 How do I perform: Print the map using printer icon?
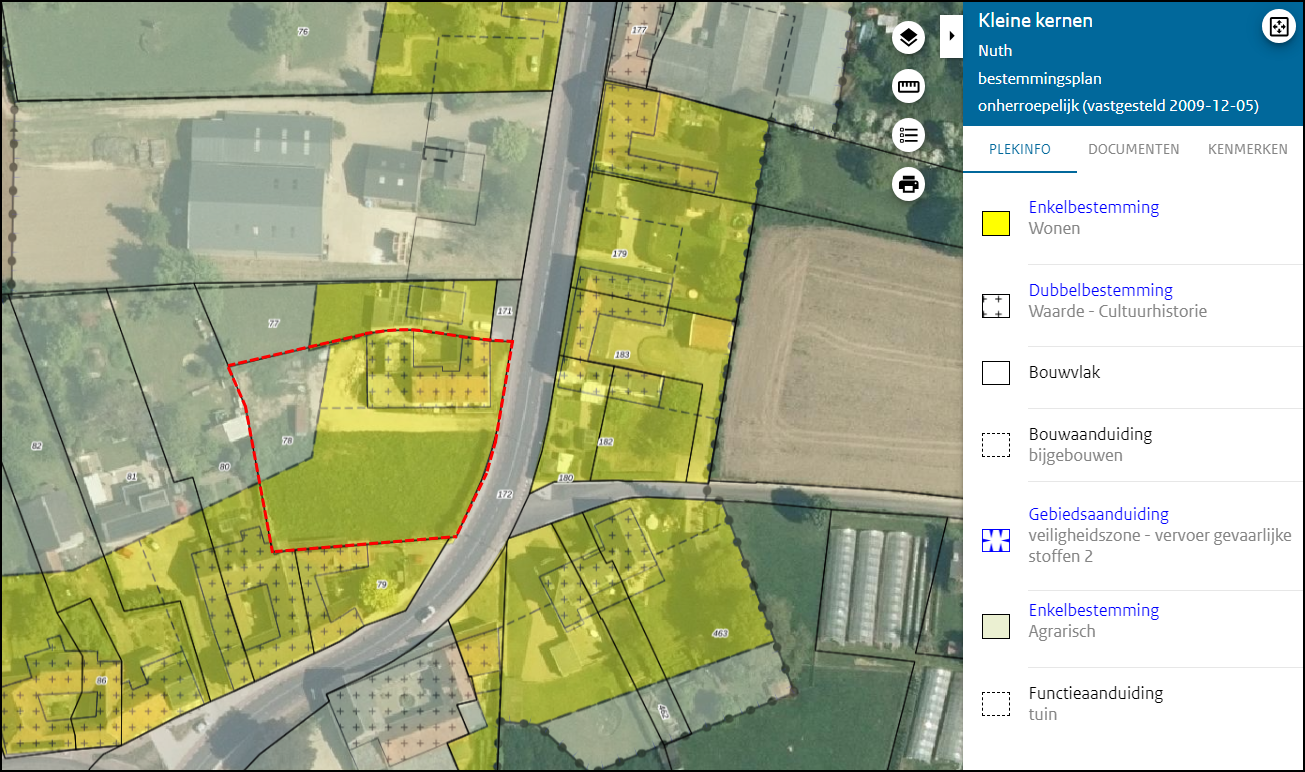point(908,184)
